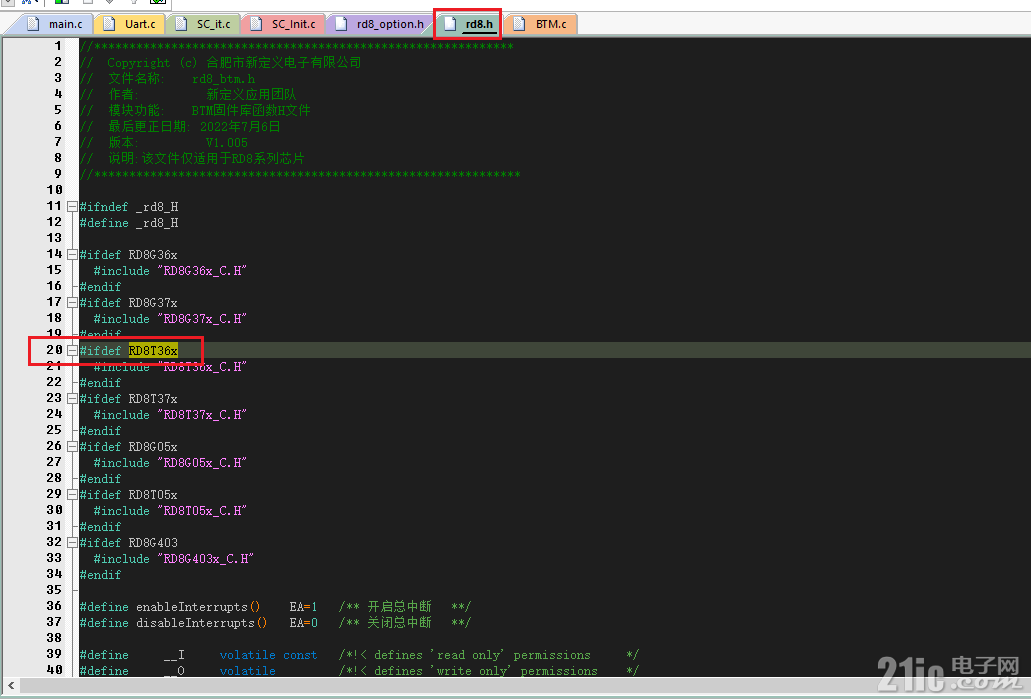Activate the rd8.h tab
The image size is (1031, 699).
click(469, 24)
